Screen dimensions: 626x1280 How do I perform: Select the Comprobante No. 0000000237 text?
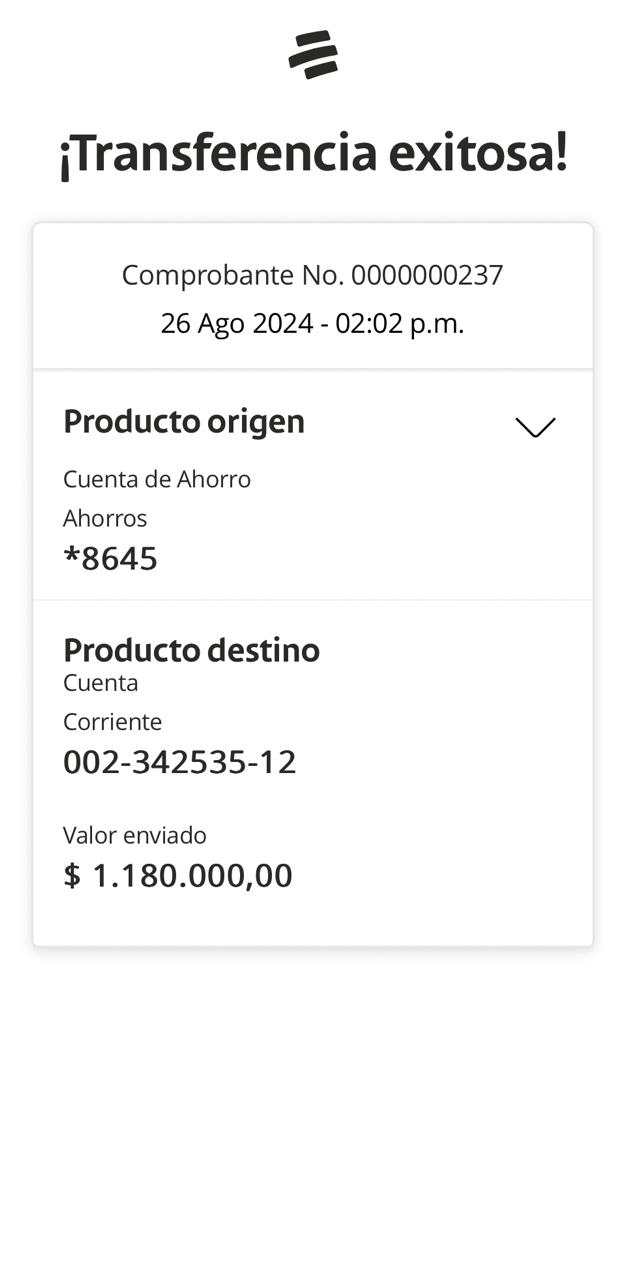click(x=312, y=275)
